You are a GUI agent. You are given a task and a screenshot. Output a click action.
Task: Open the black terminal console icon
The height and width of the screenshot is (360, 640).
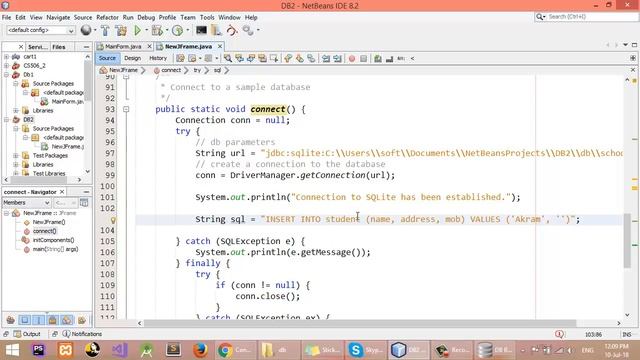pos(201,30)
